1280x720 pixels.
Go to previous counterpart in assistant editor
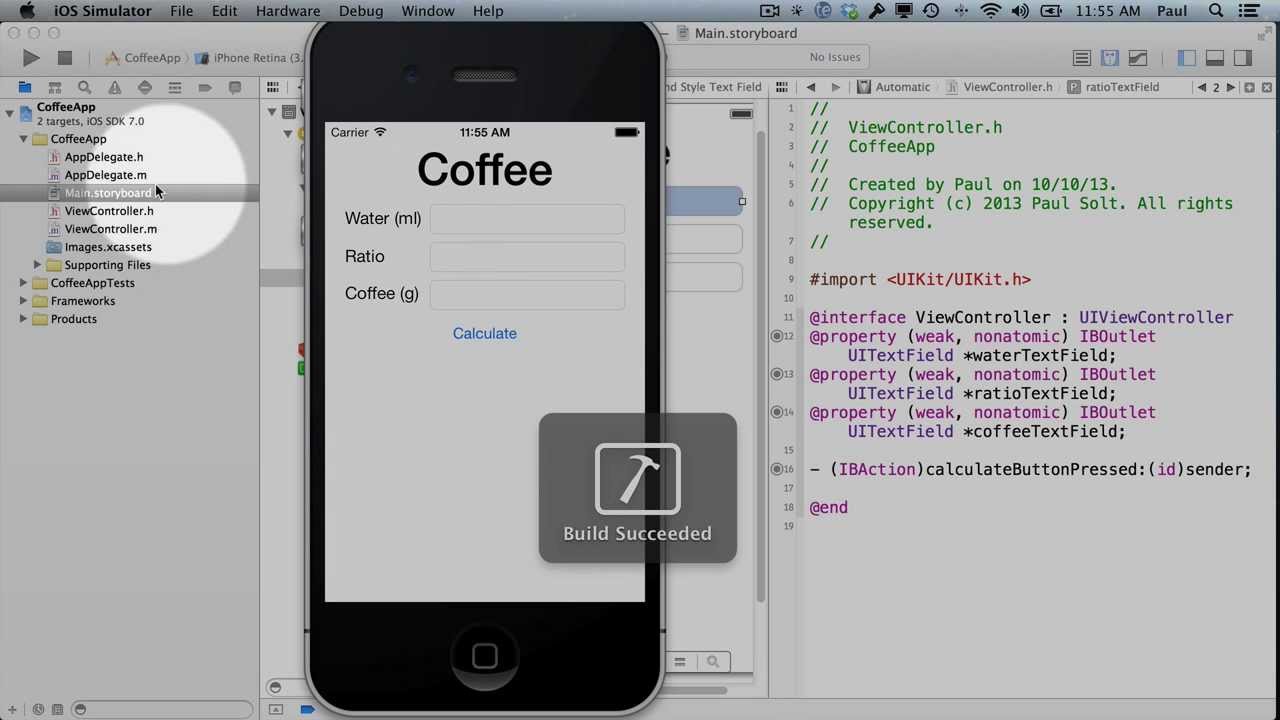1202,87
